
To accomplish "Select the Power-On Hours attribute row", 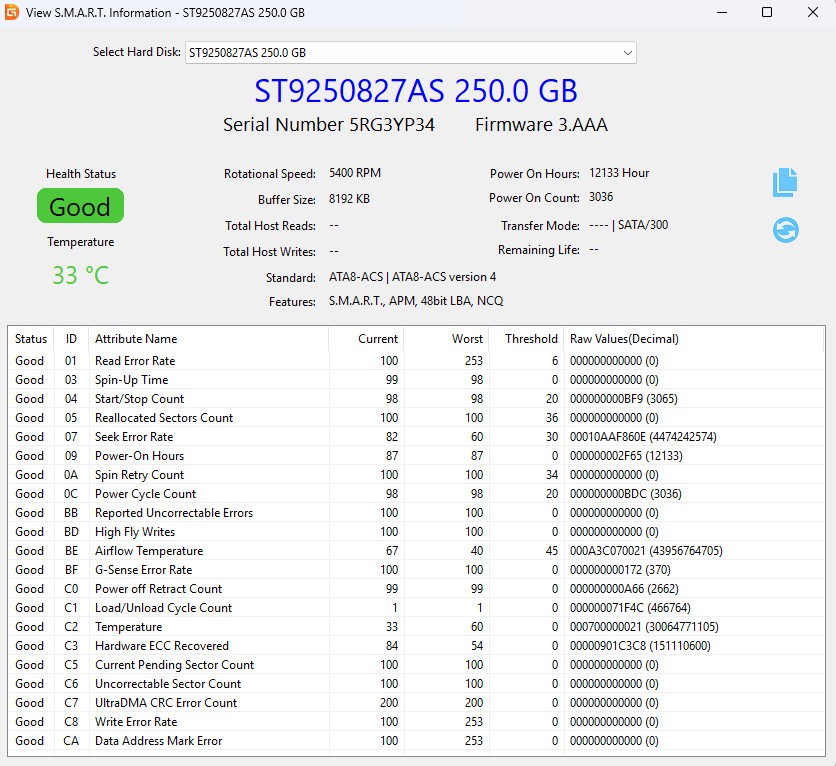I will point(416,456).
